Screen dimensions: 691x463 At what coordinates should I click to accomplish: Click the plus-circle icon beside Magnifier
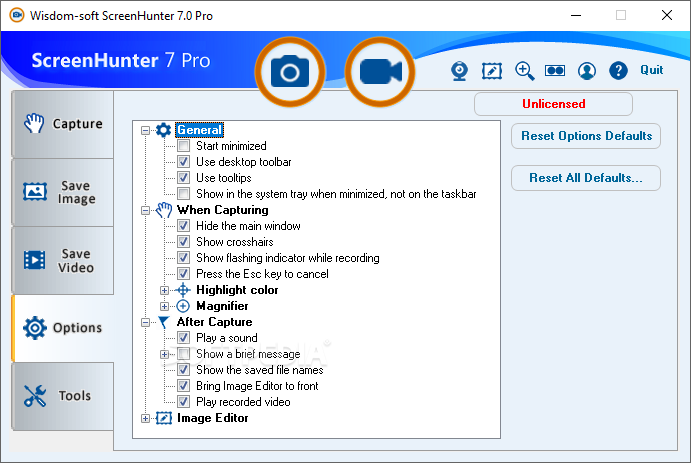coord(183,306)
